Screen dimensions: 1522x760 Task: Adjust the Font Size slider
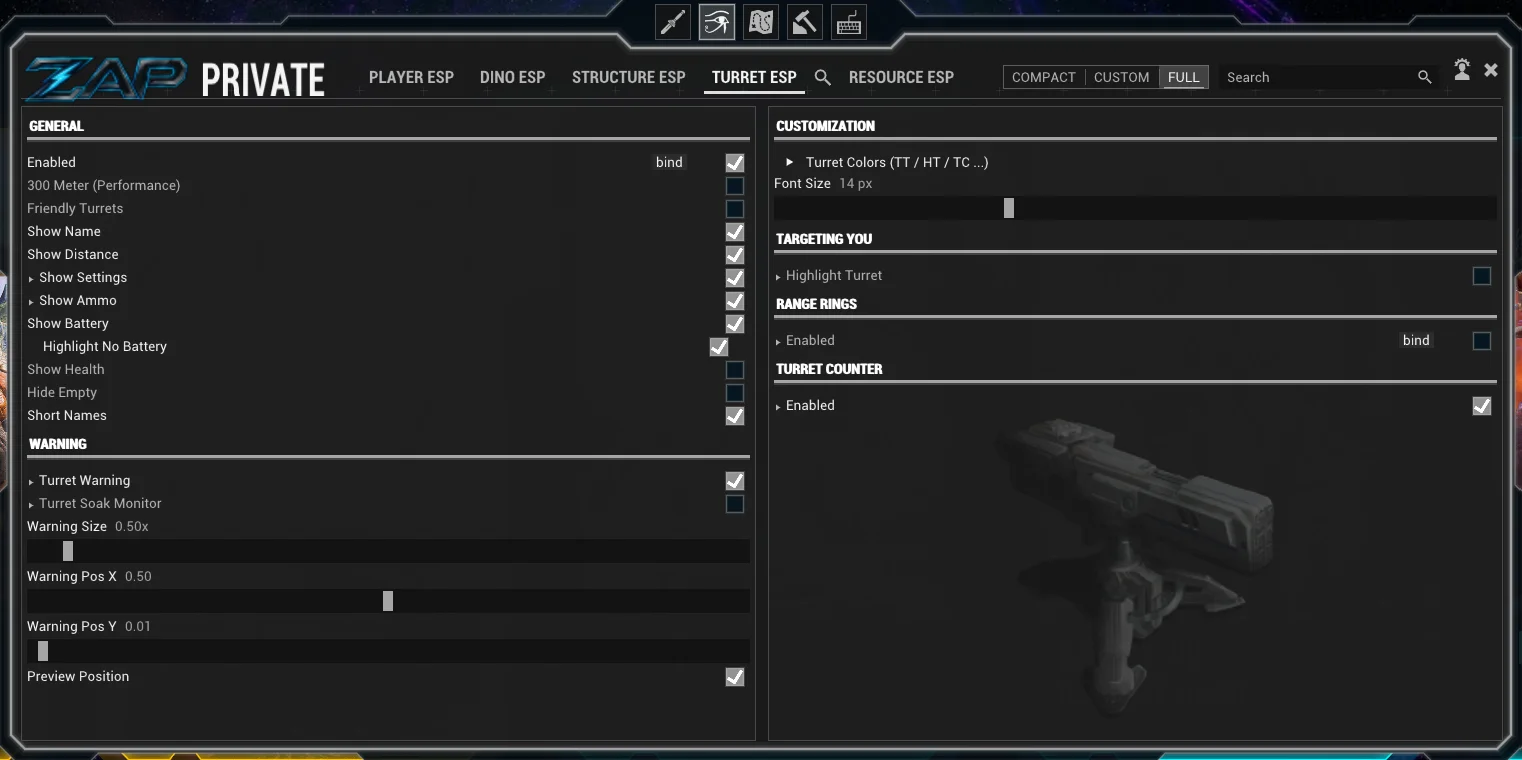click(1135, 208)
